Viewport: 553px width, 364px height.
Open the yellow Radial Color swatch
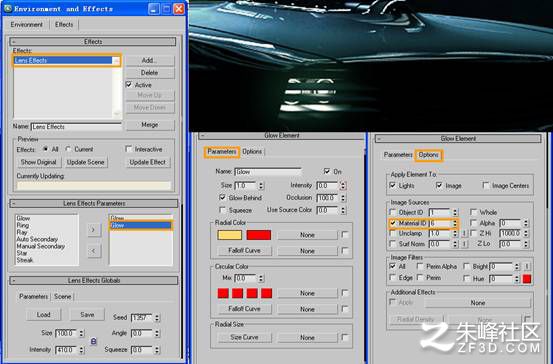click(x=230, y=235)
